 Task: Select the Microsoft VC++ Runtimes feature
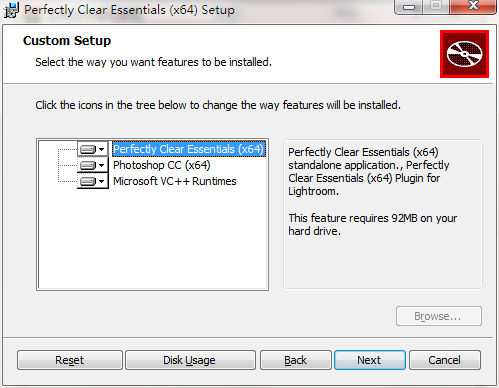[175, 181]
